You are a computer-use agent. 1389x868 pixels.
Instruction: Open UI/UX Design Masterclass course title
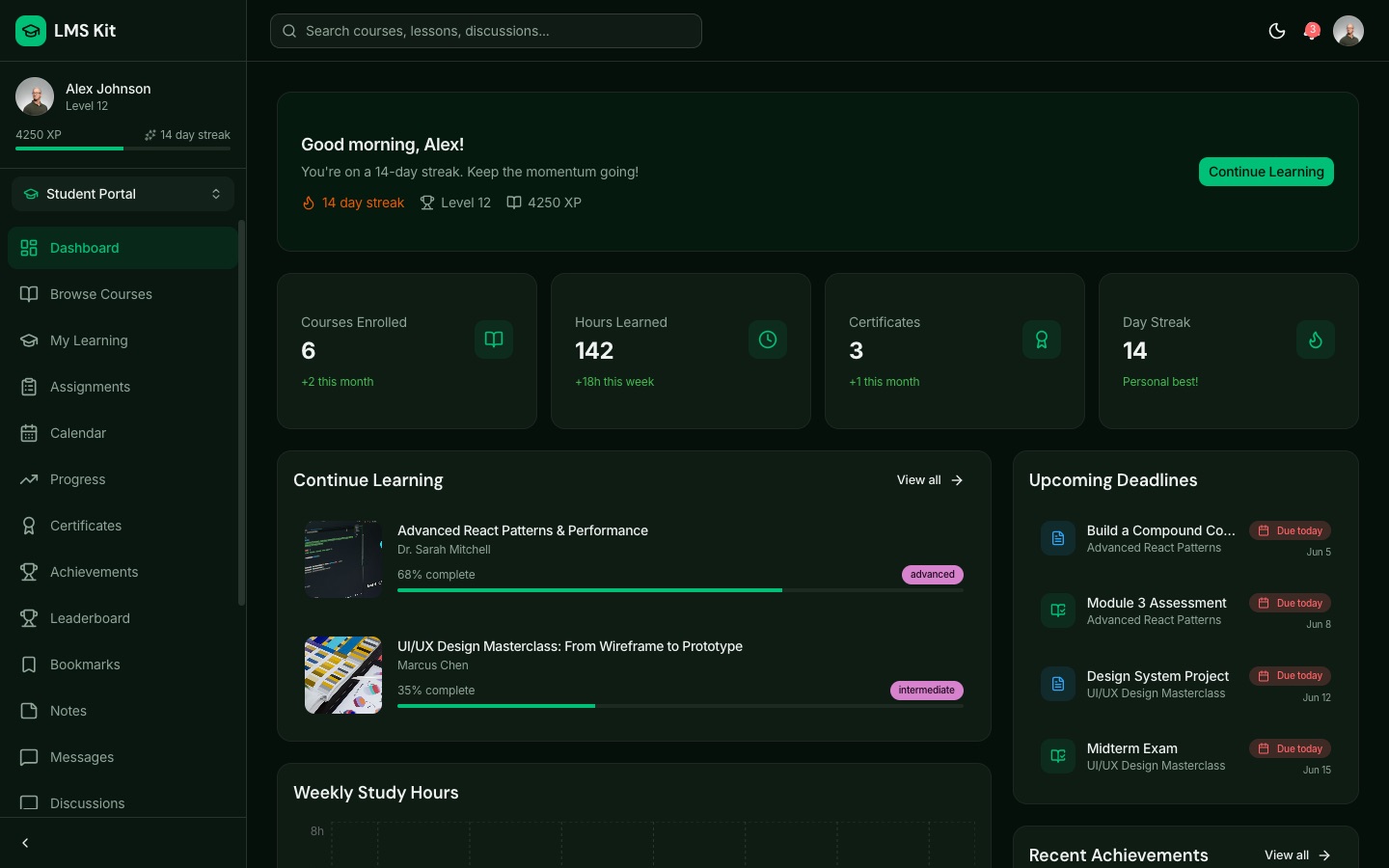pyautogui.click(x=570, y=646)
